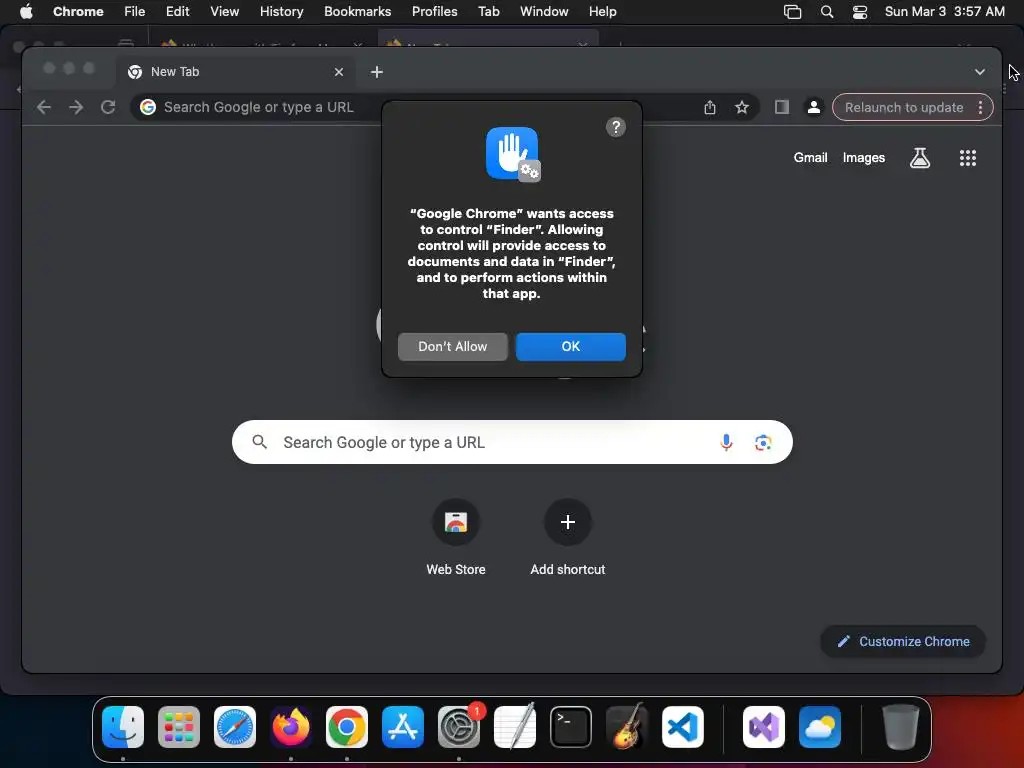Open the Weather app from the Dock
Screen dimensions: 1024x768
pyautogui.click(x=820, y=727)
